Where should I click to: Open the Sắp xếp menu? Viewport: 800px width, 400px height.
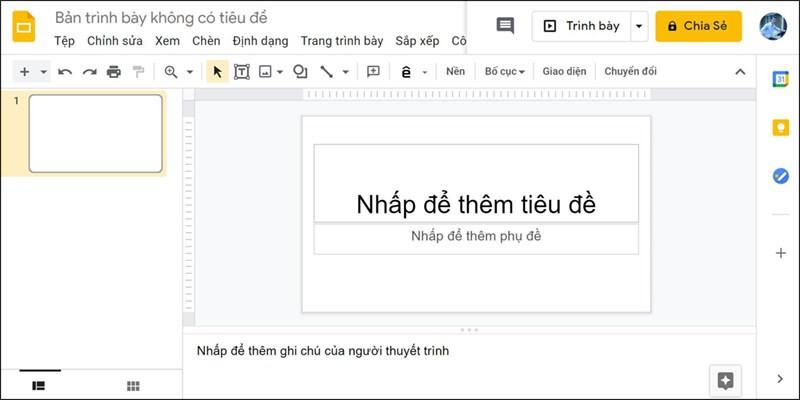tap(417, 41)
